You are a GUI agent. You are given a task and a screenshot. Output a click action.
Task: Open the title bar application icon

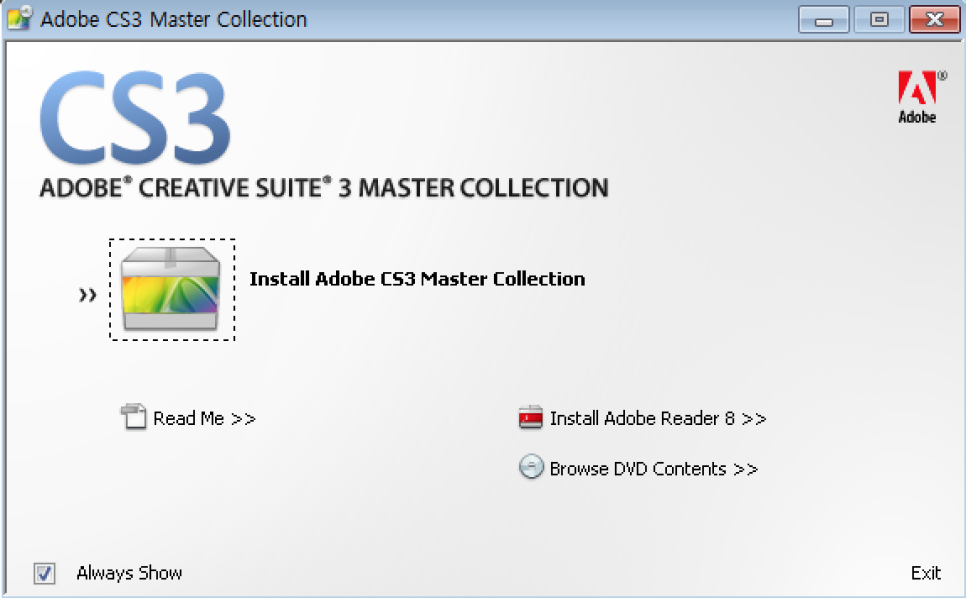point(20,19)
